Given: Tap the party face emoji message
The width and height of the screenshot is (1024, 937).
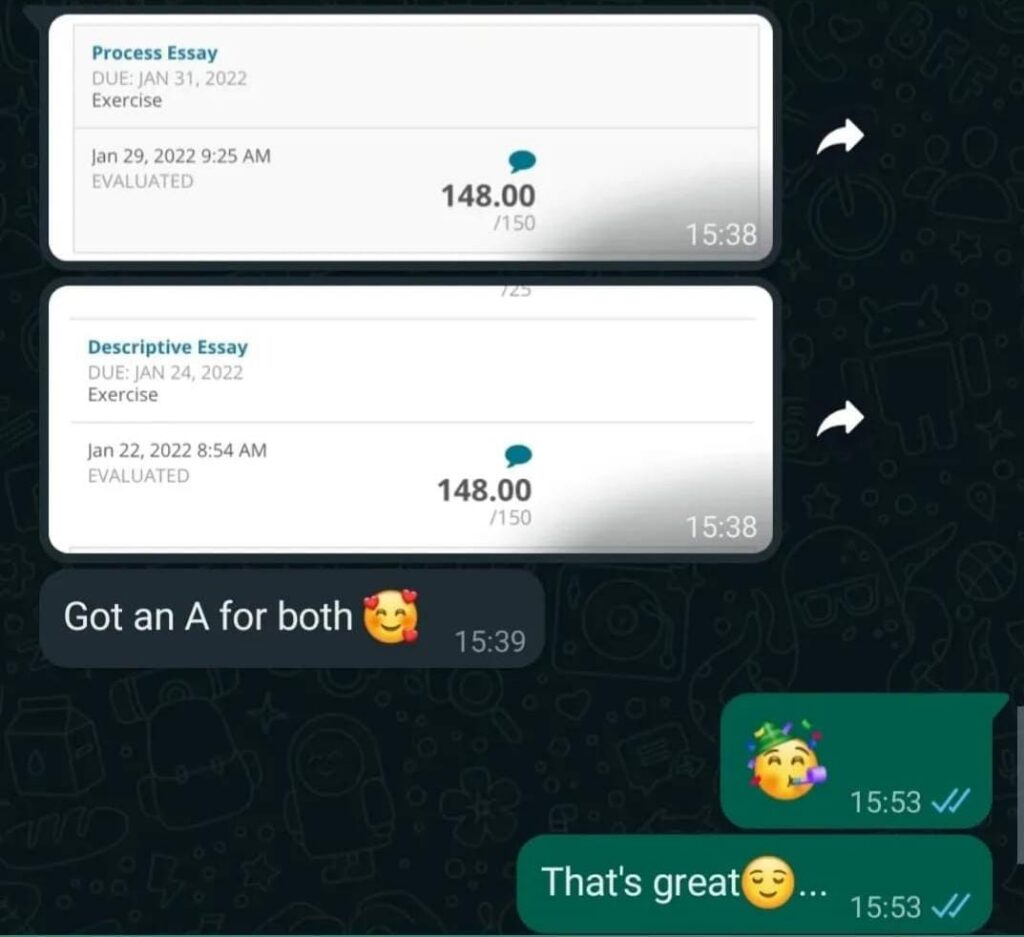Looking at the screenshot, I should click(x=856, y=761).
